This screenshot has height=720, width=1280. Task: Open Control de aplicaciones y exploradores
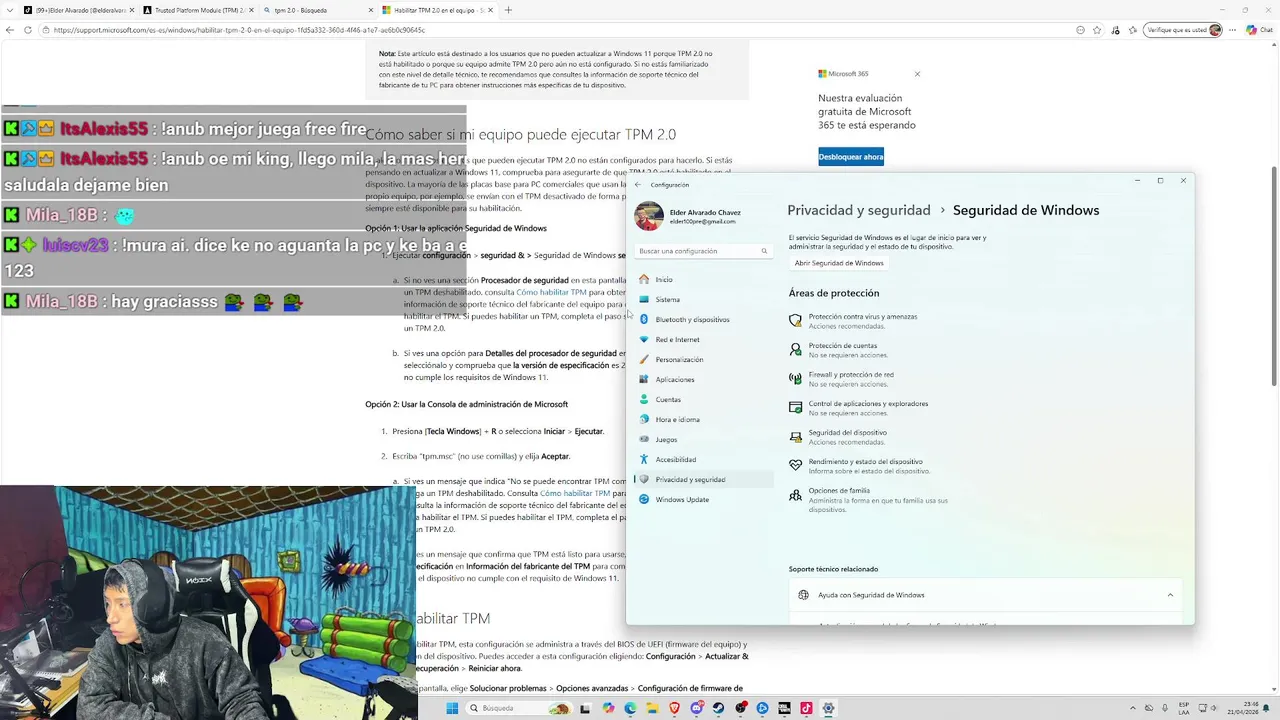(x=858, y=408)
